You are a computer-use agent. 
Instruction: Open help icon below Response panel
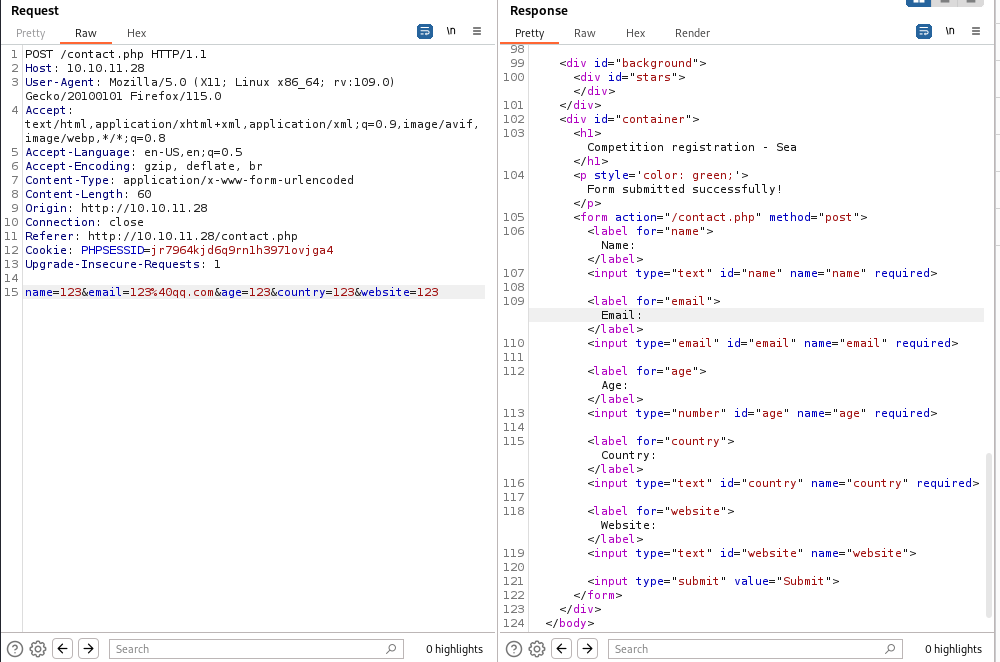tap(513, 649)
